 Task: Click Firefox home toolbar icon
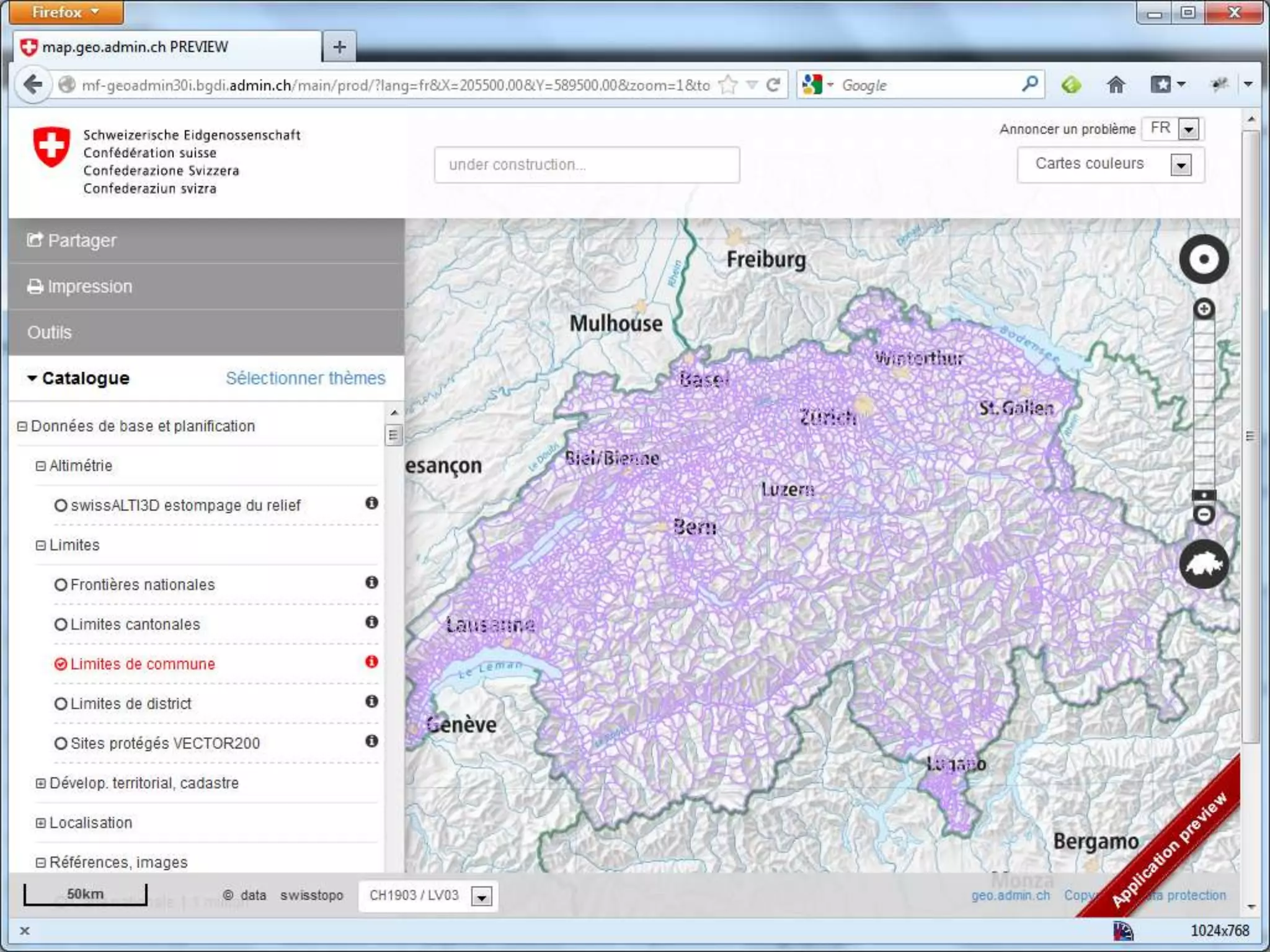[1116, 85]
